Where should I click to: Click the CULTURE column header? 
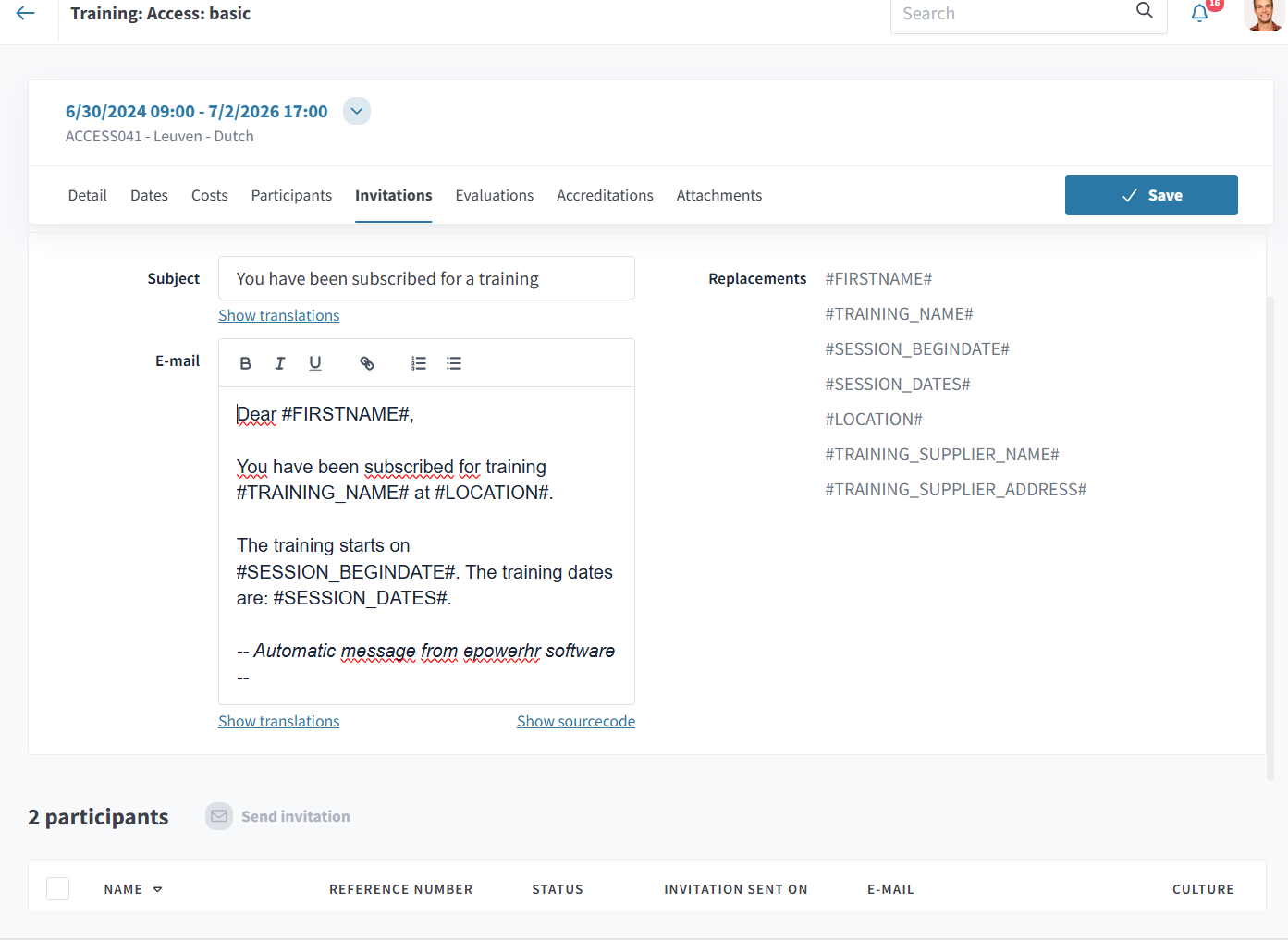click(1203, 889)
